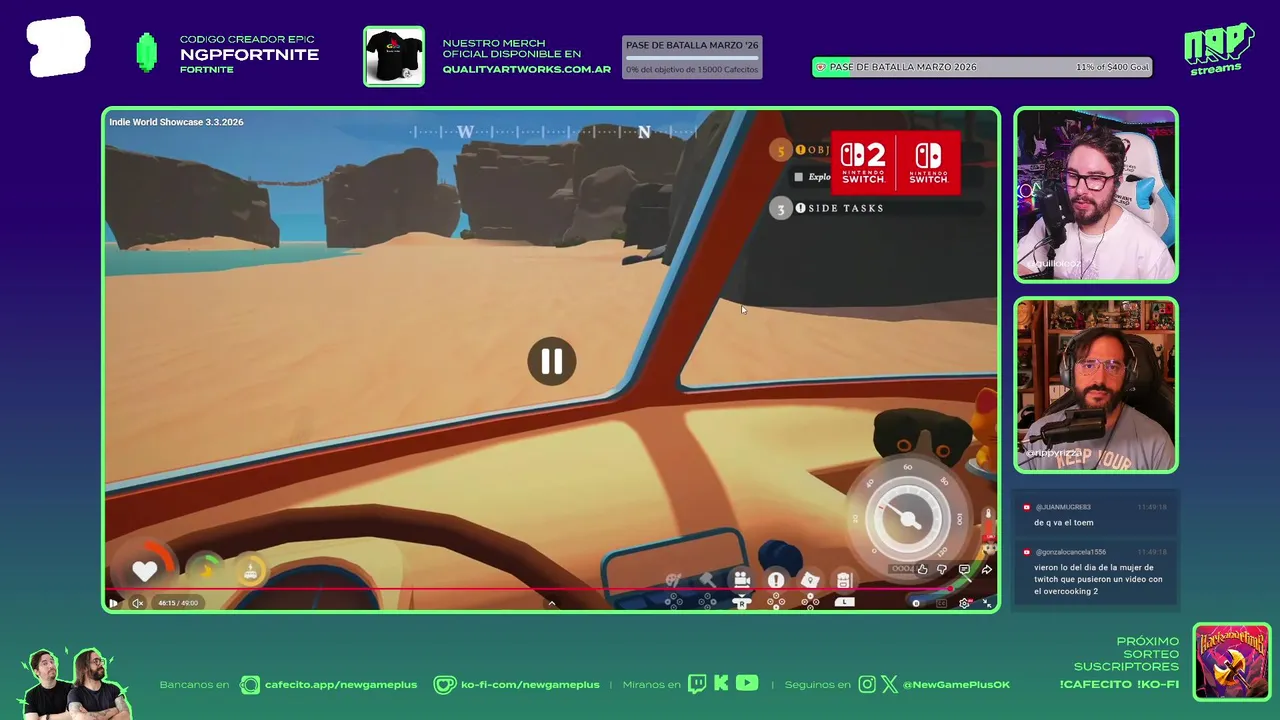The height and width of the screenshot is (720, 1280).
Task: Open the backpack inventory icon in game HUD
Action: point(844,580)
